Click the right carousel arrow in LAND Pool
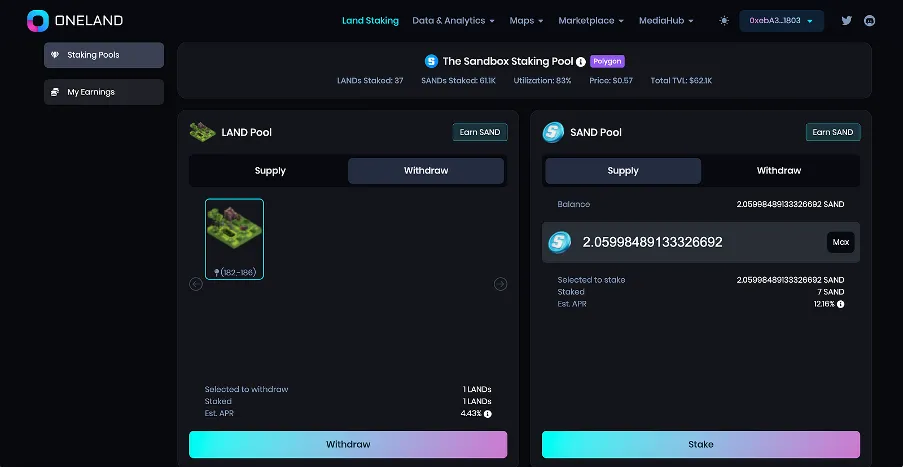The image size is (904, 468). click(500, 284)
